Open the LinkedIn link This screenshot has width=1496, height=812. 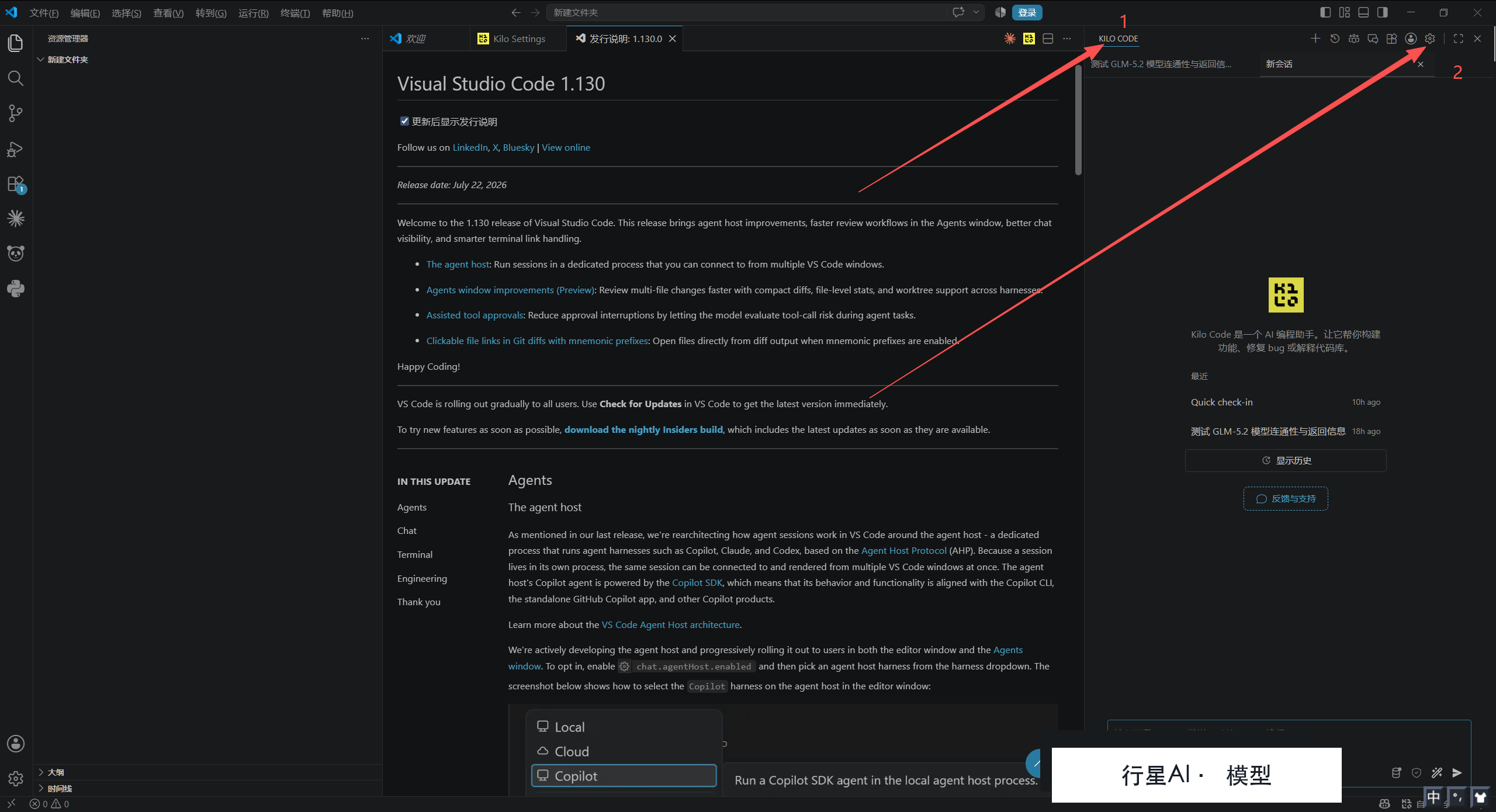point(470,147)
